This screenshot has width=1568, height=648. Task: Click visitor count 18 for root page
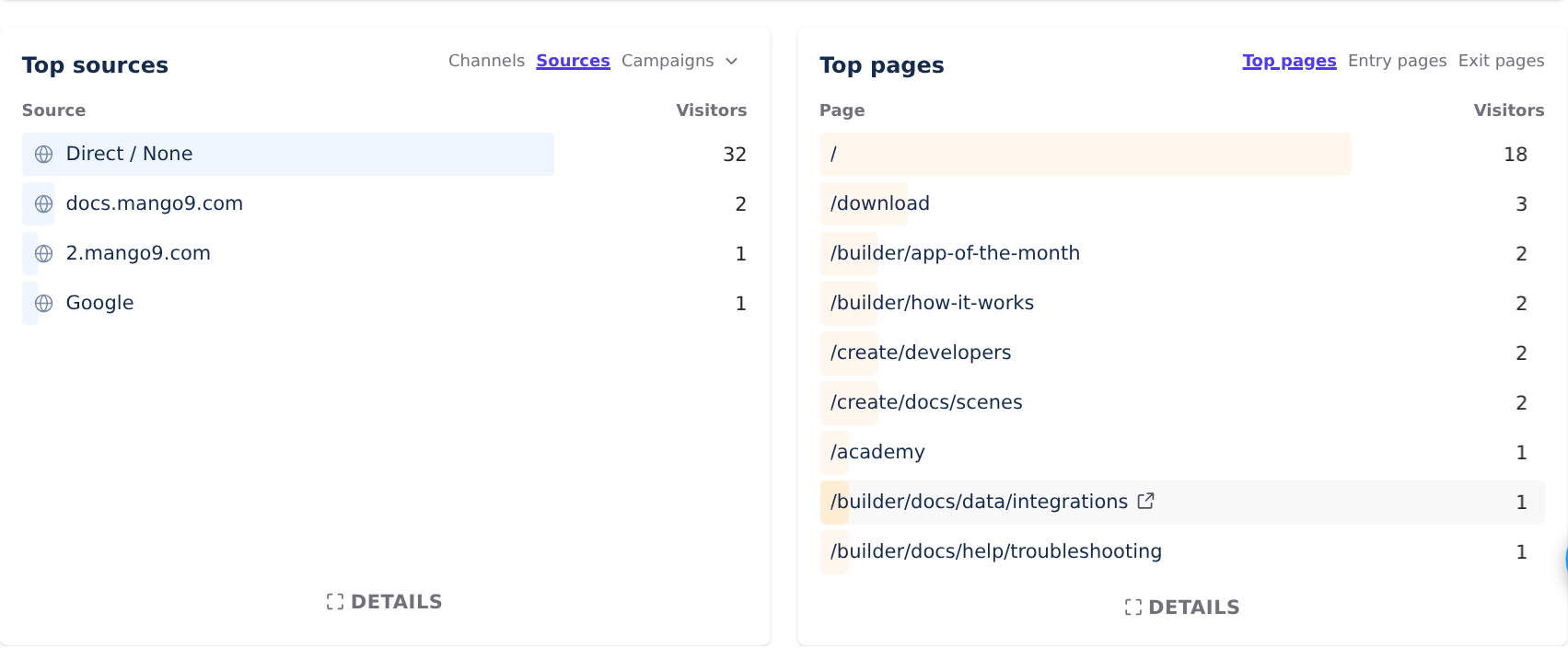pyautogui.click(x=1516, y=155)
